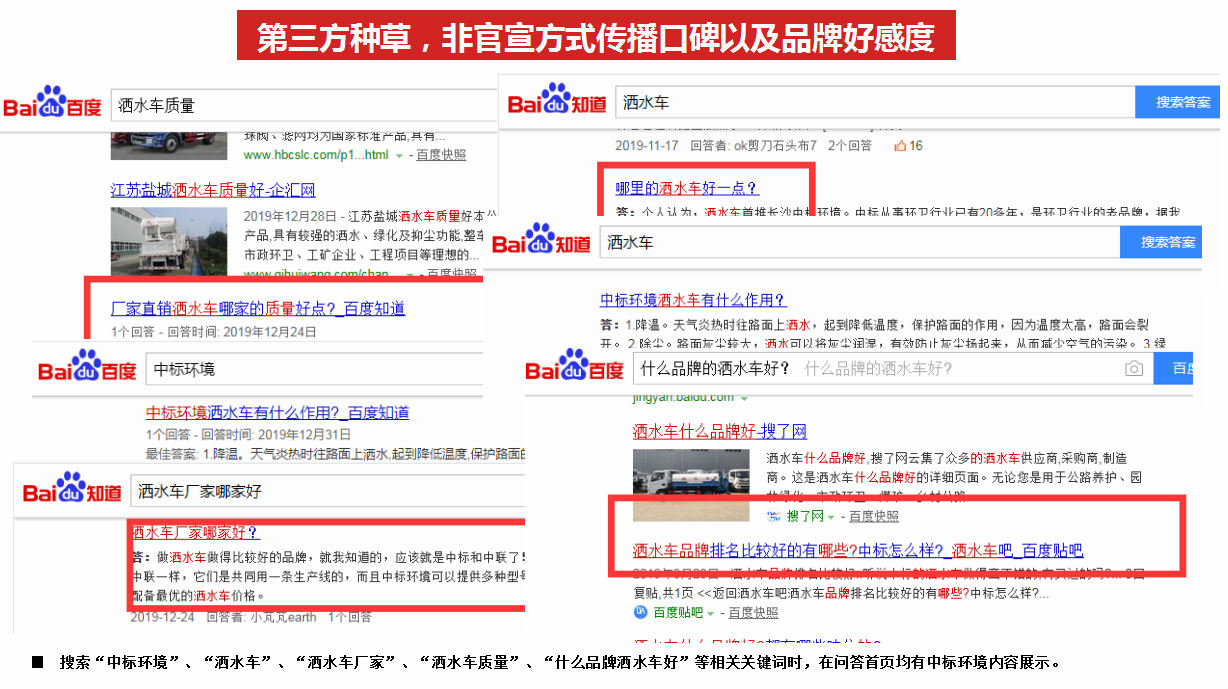Viewport: 1228px width, 689px height.
Task: Click the search box containing 洒水车质量
Action: (304, 106)
